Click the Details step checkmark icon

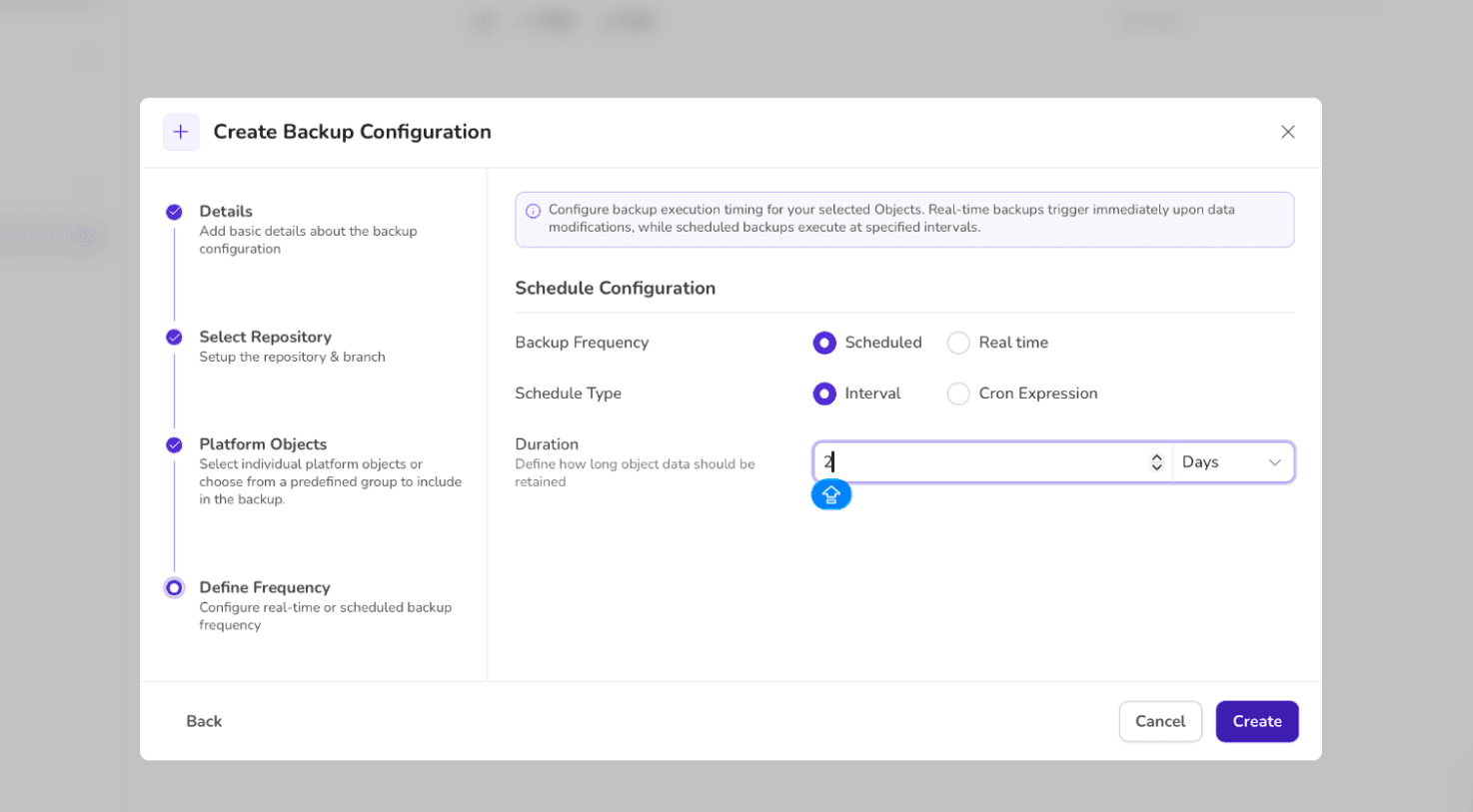(174, 212)
